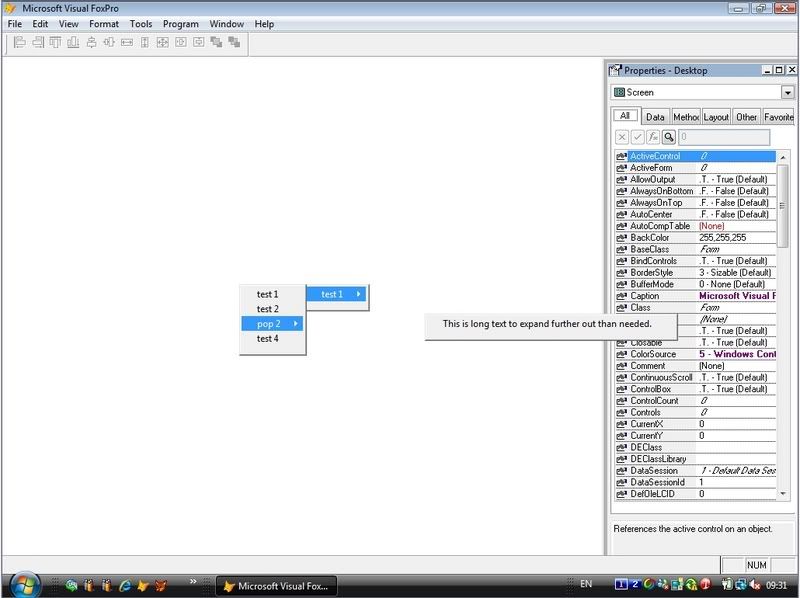Click the fx expression builder icon
800x598 pixels.
point(652,137)
